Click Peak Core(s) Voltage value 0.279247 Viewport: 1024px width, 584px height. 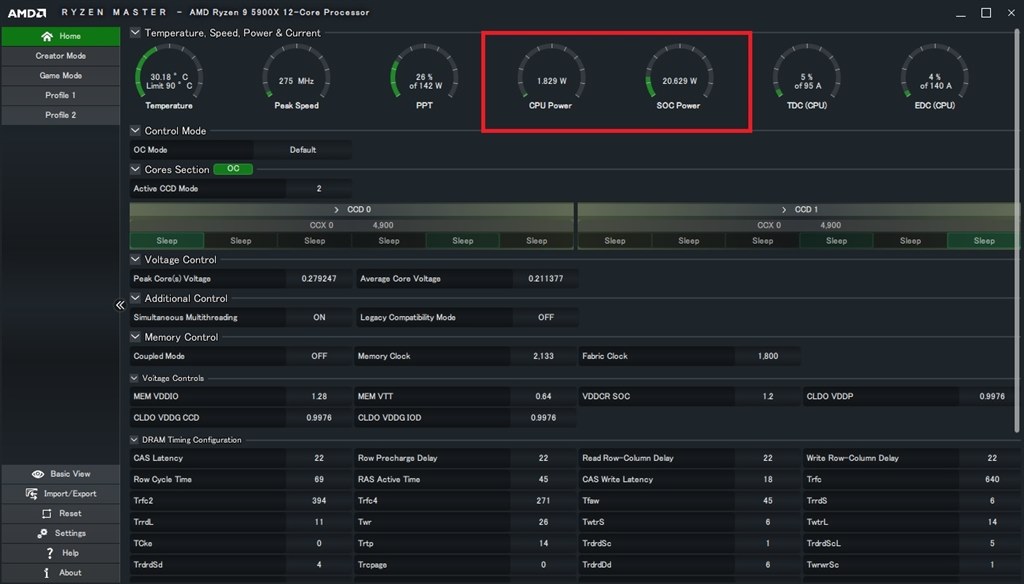coord(319,279)
